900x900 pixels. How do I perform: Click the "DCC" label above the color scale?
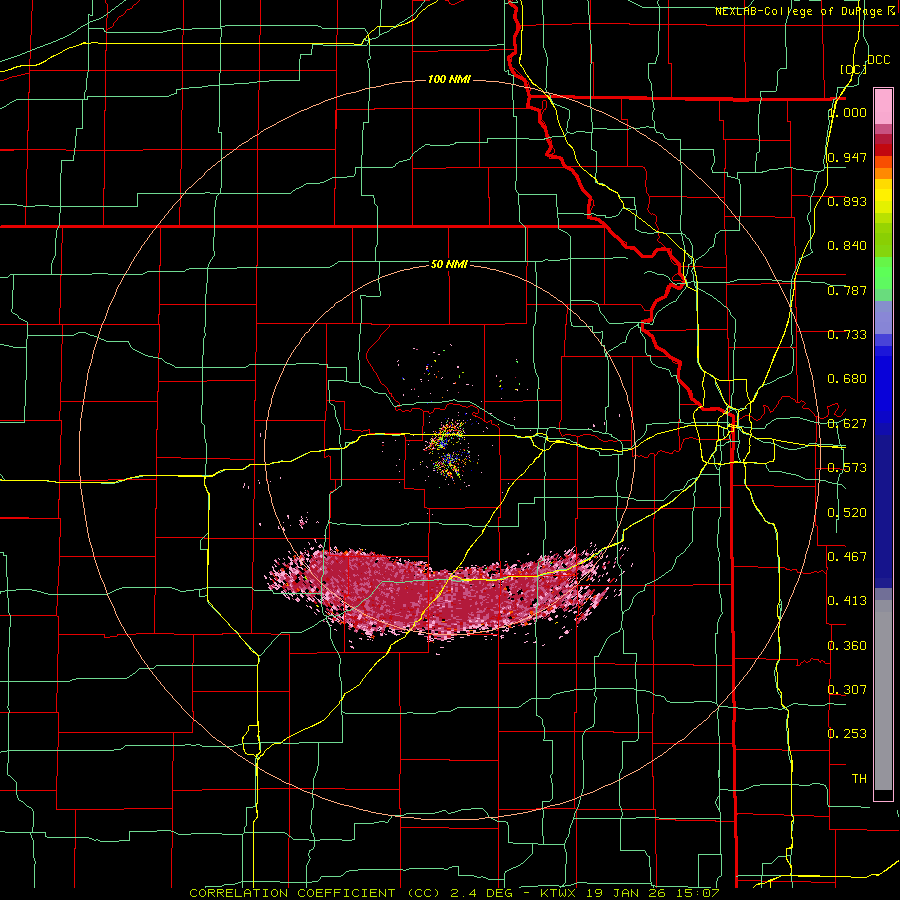[878, 60]
